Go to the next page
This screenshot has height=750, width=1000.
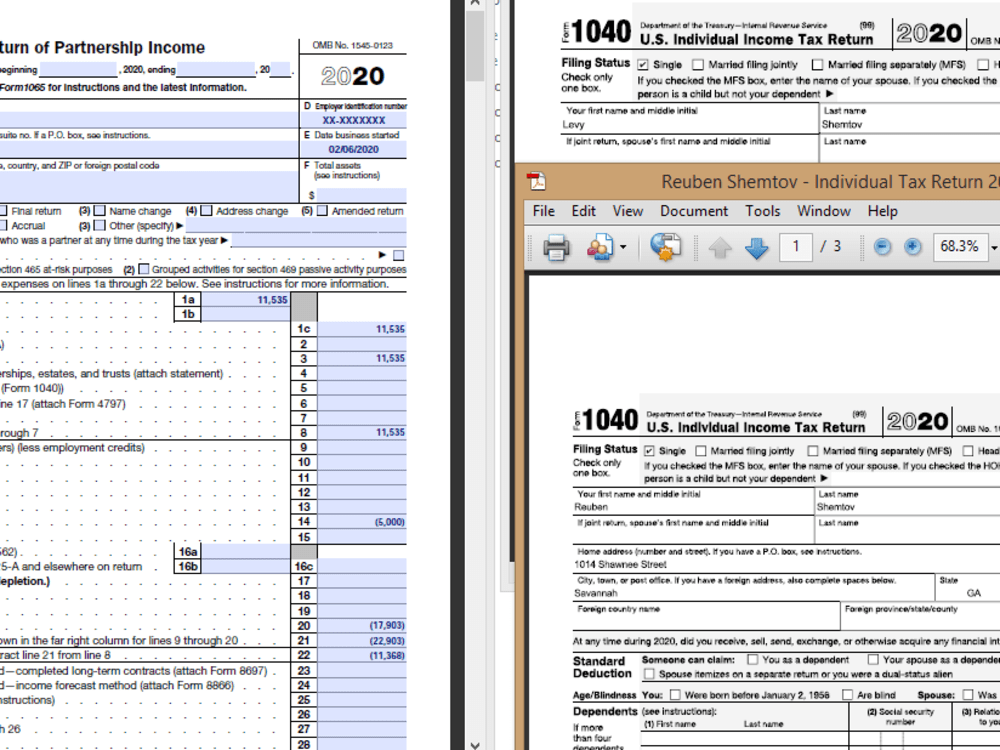pyautogui.click(x=757, y=247)
